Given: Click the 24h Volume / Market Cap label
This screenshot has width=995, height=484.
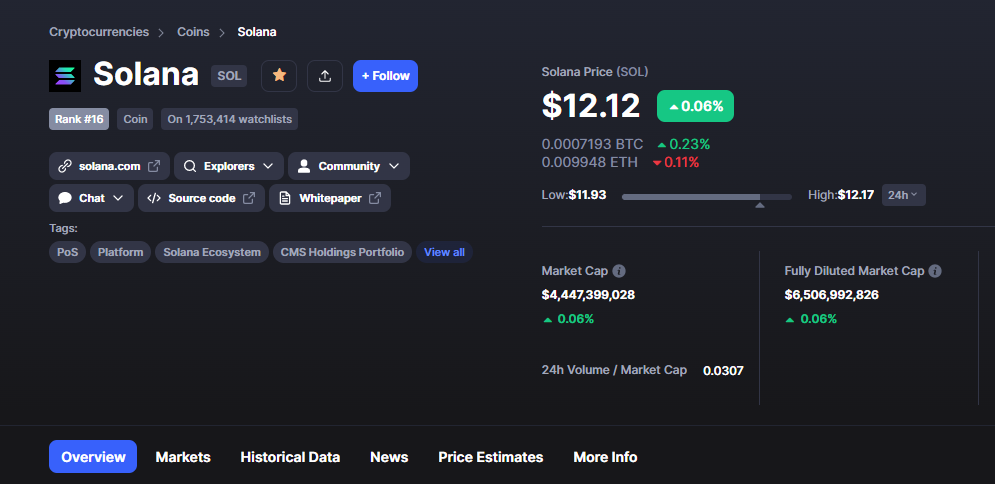Looking at the screenshot, I should point(614,370).
